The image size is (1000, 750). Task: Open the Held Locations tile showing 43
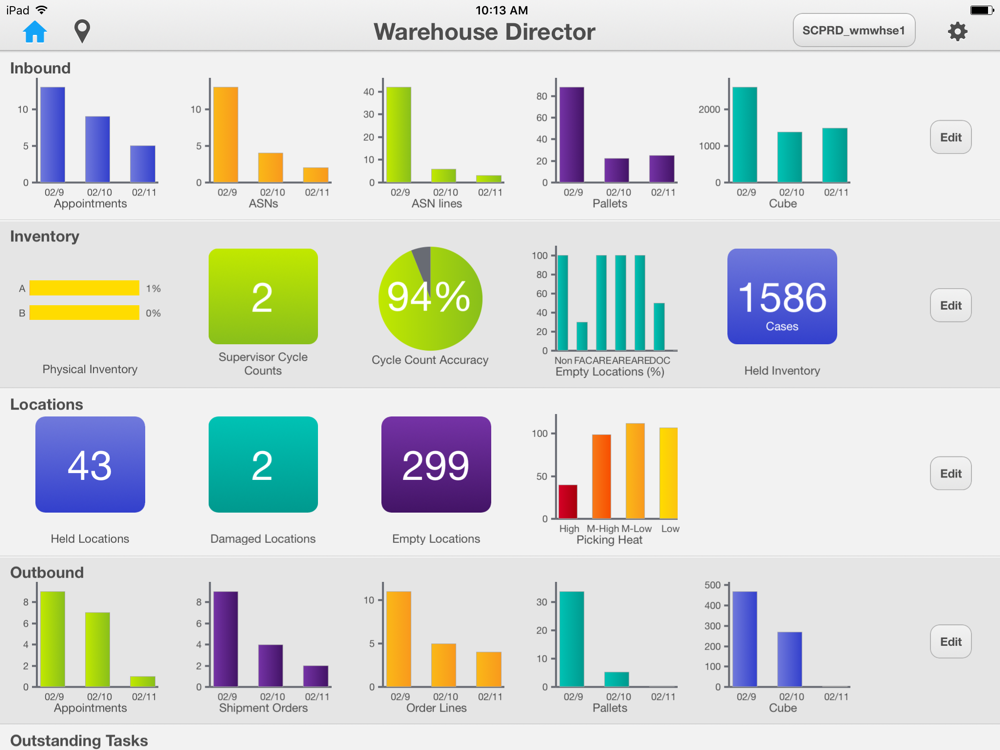(x=90, y=464)
